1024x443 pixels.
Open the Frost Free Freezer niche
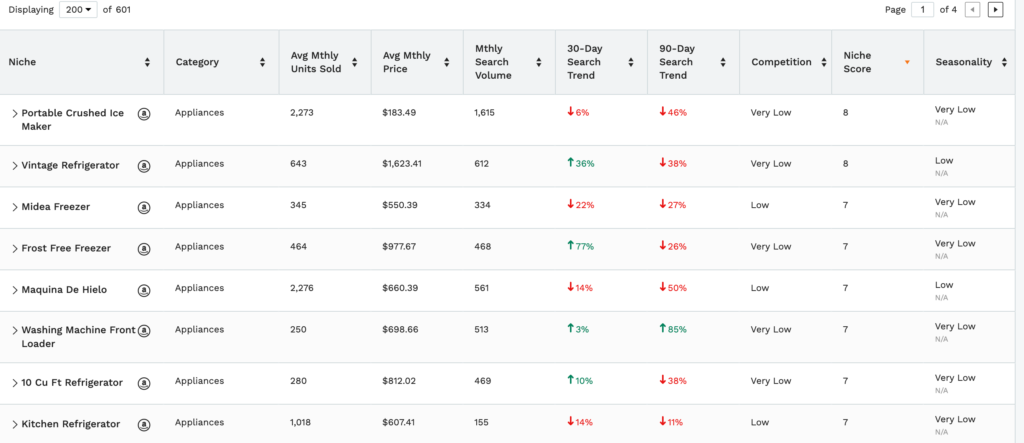point(66,248)
